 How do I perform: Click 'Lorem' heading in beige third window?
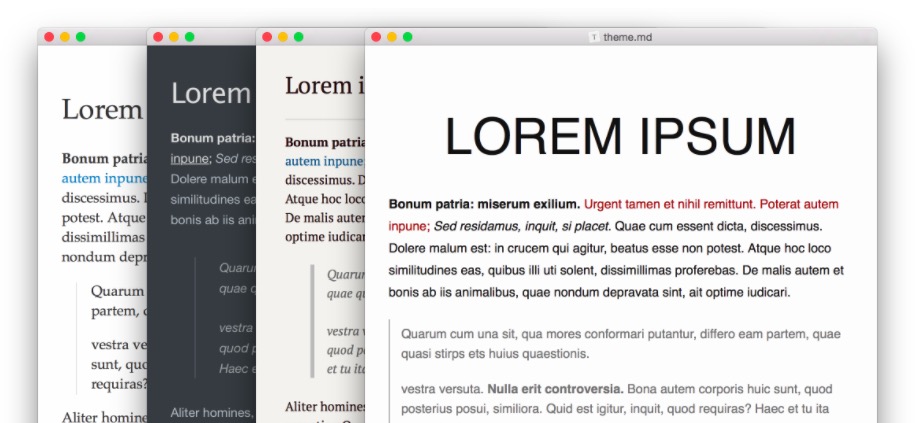pyautogui.click(x=319, y=86)
